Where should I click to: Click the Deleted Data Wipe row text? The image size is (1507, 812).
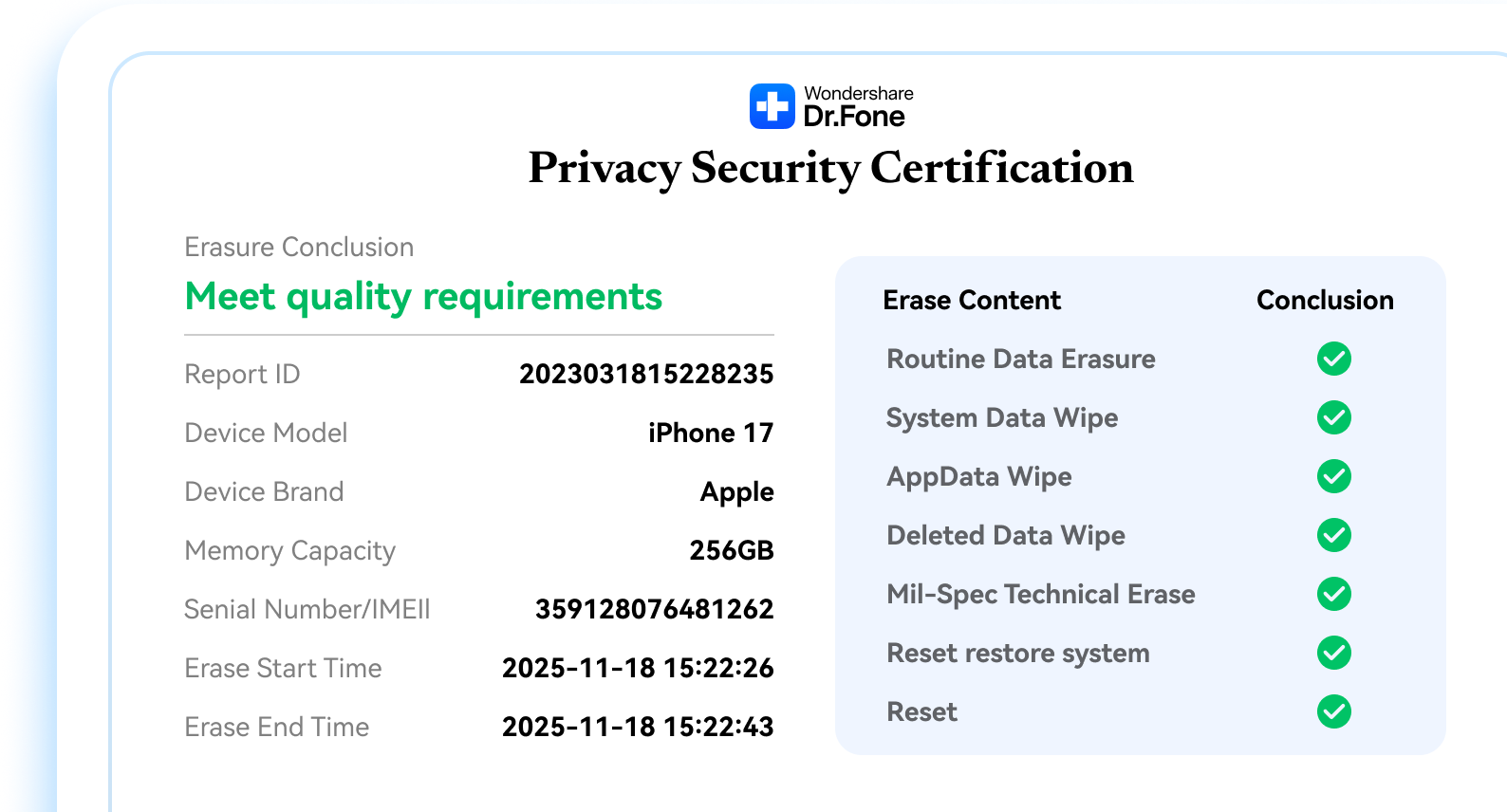[1006, 536]
